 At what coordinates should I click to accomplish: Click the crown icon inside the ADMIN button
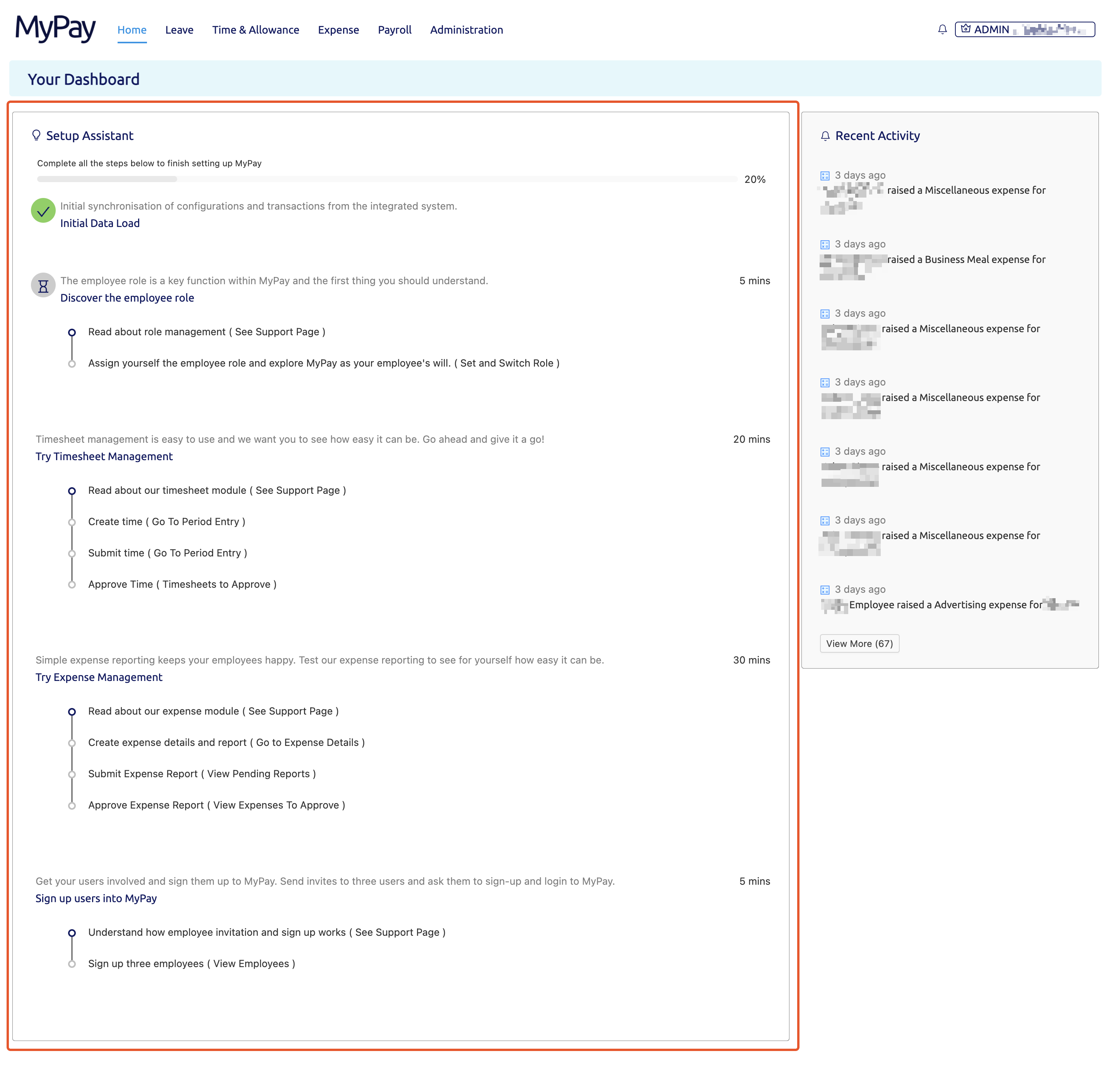pyautogui.click(x=965, y=29)
